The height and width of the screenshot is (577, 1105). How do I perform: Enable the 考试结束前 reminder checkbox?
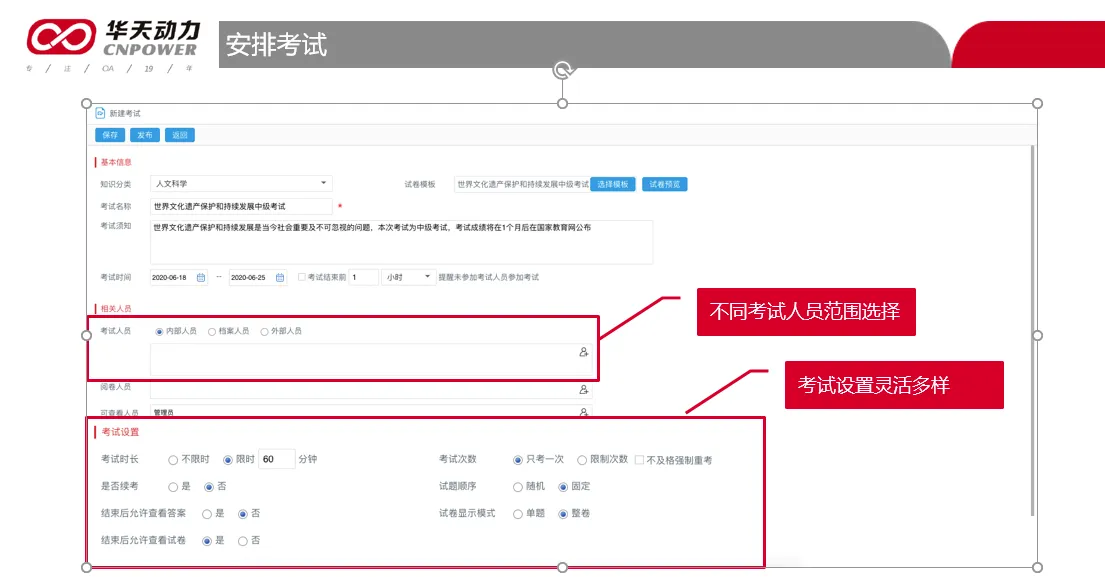pyautogui.click(x=302, y=277)
